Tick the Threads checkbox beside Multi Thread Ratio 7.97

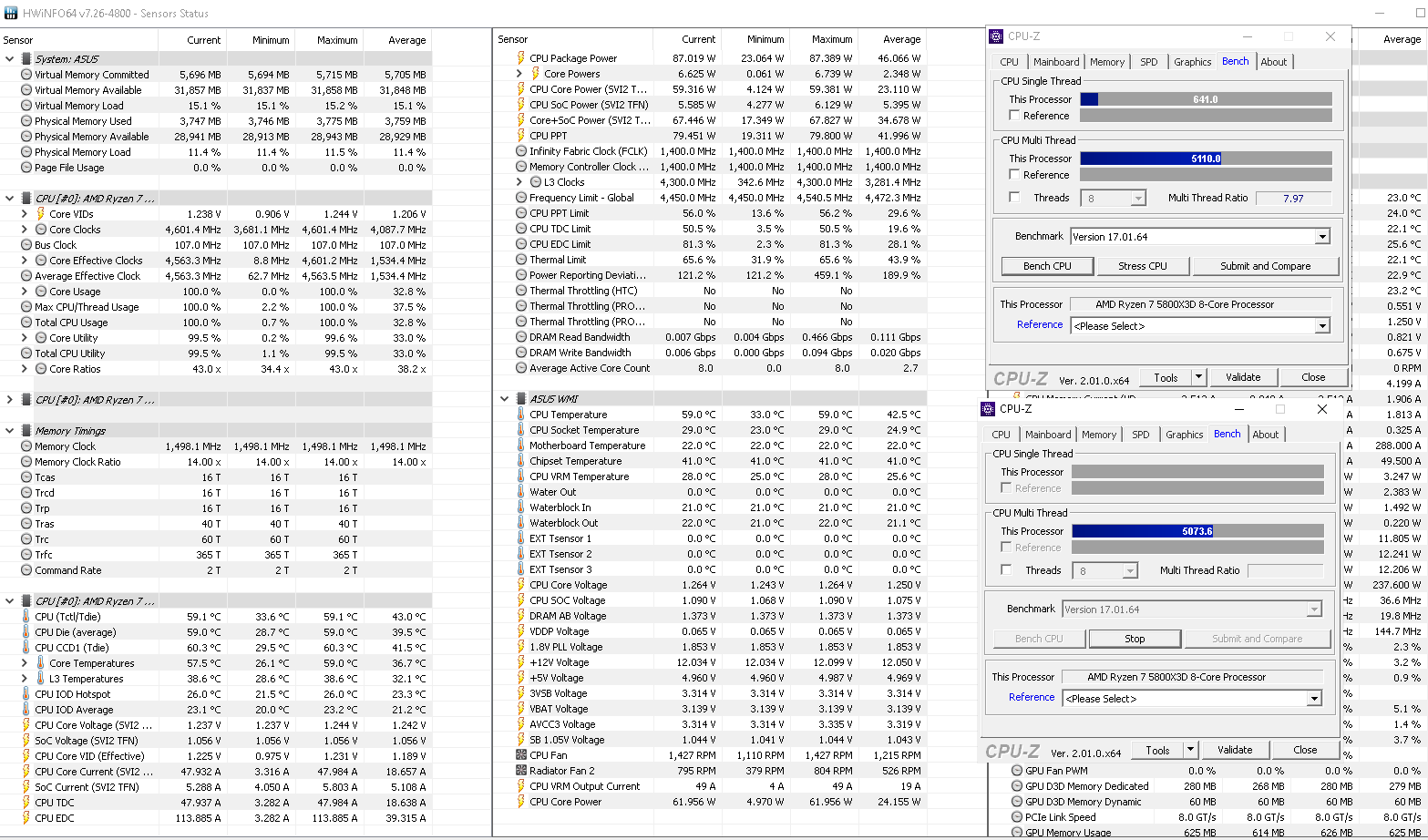(1014, 198)
